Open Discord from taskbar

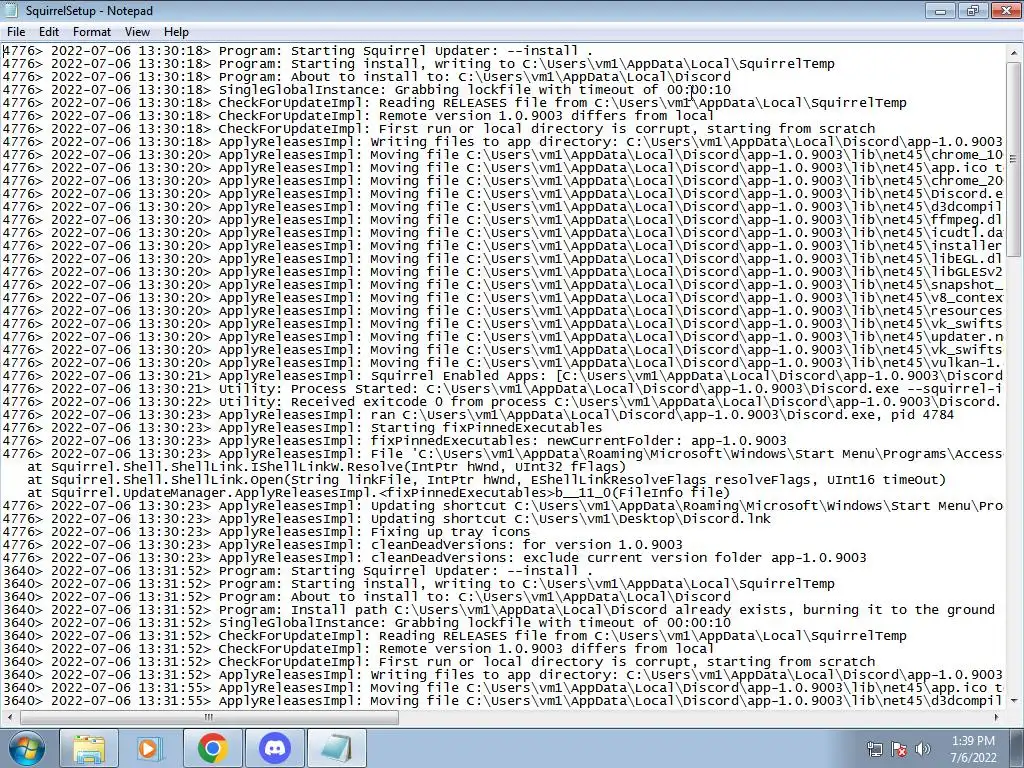point(275,748)
